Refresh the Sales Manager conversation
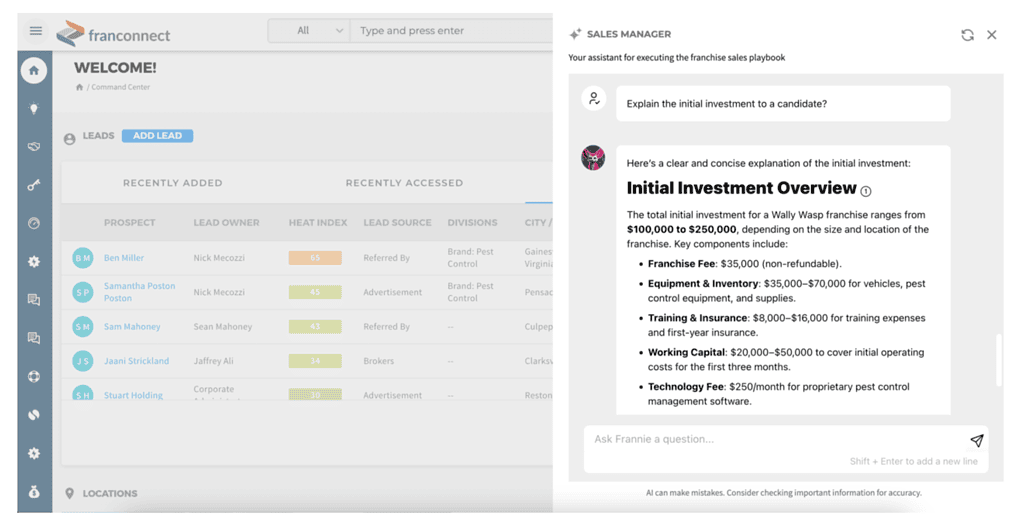Viewport: 1023px width, 520px height. tap(968, 35)
